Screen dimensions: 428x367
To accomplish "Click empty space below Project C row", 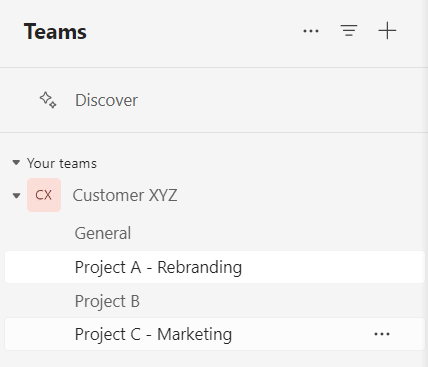I will tap(213, 359).
